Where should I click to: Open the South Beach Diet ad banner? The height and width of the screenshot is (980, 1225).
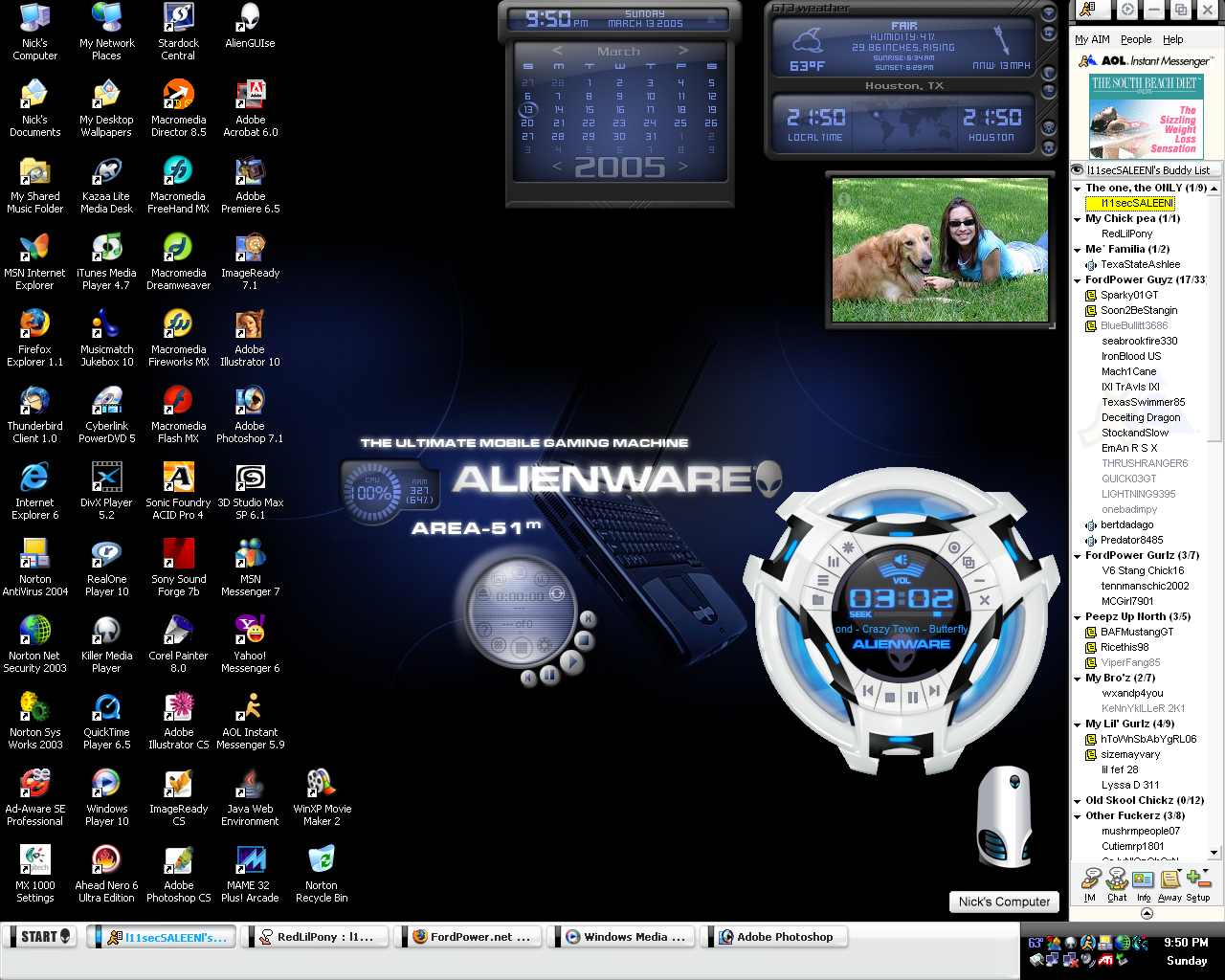click(x=1145, y=116)
